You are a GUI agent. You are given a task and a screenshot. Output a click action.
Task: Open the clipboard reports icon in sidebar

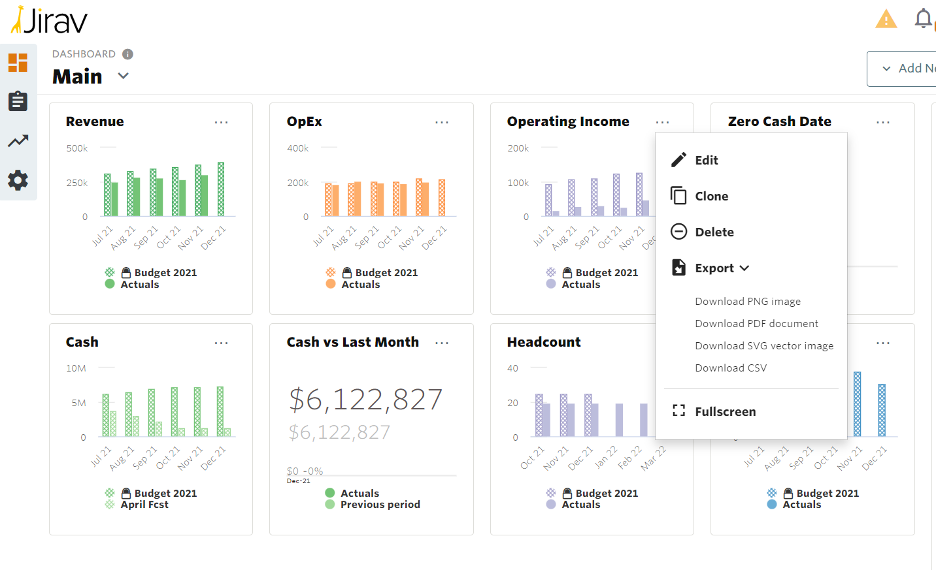[18, 102]
